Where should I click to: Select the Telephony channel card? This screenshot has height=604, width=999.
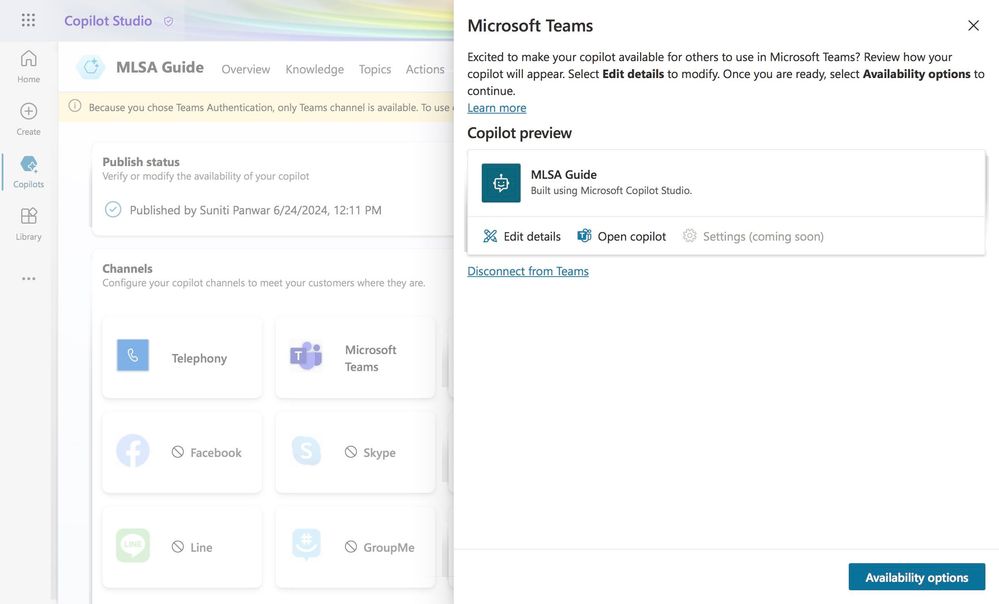point(182,358)
